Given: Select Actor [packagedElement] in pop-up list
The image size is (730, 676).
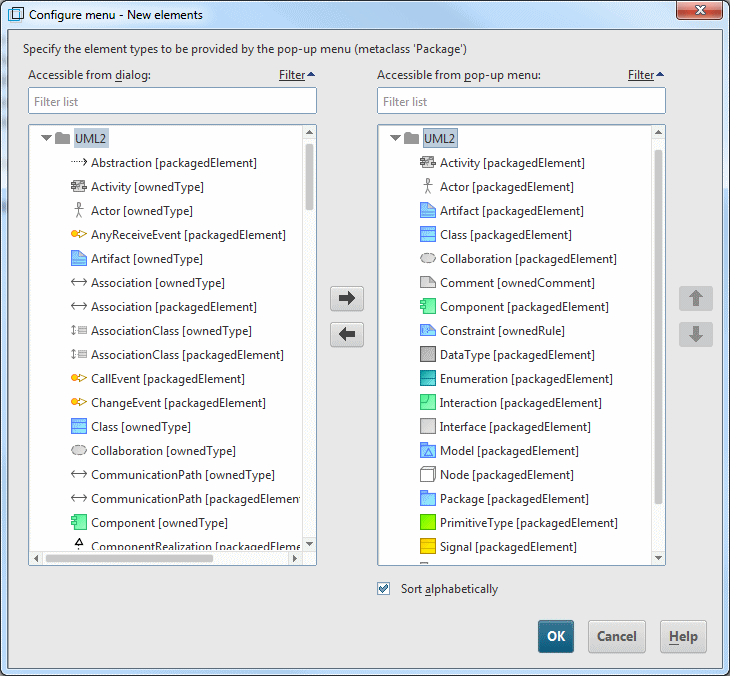Looking at the screenshot, I should [x=507, y=187].
